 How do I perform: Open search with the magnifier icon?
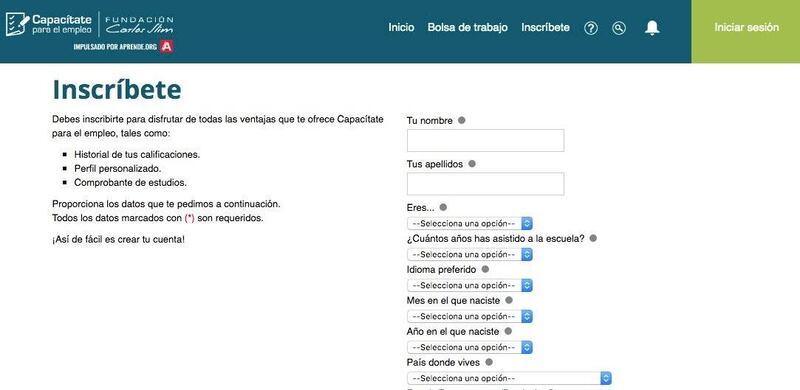coord(618,28)
